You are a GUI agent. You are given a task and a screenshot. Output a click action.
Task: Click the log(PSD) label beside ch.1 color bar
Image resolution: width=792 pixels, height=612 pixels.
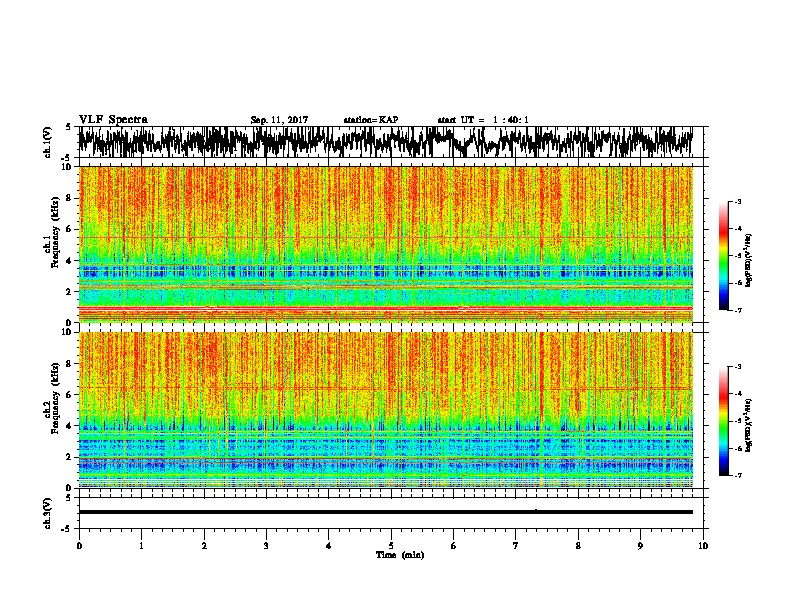748,260
